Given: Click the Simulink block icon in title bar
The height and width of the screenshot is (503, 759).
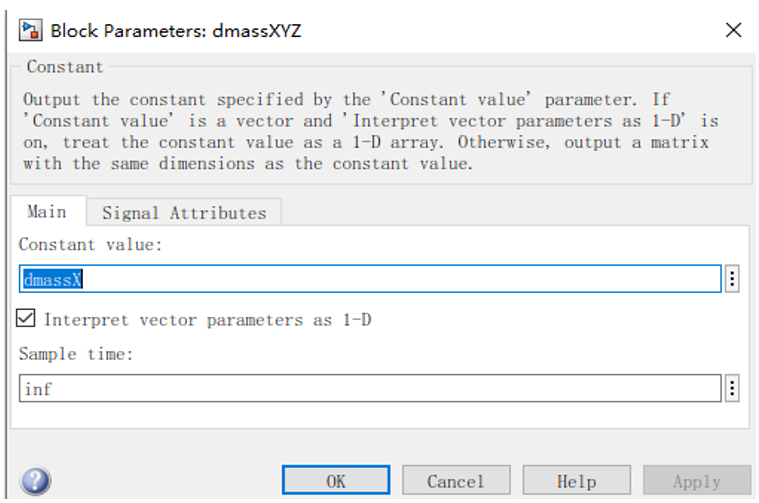Looking at the screenshot, I should pos(30,30).
